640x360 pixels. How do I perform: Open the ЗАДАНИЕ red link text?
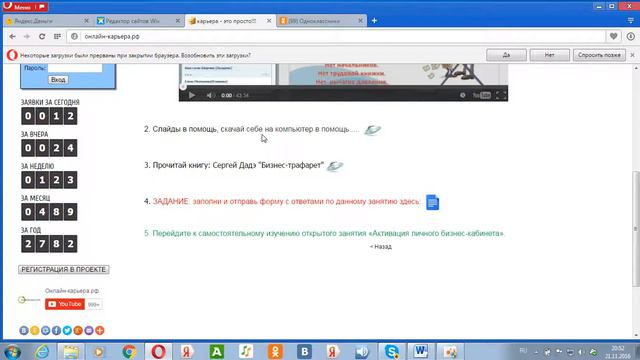click(x=286, y=202)
